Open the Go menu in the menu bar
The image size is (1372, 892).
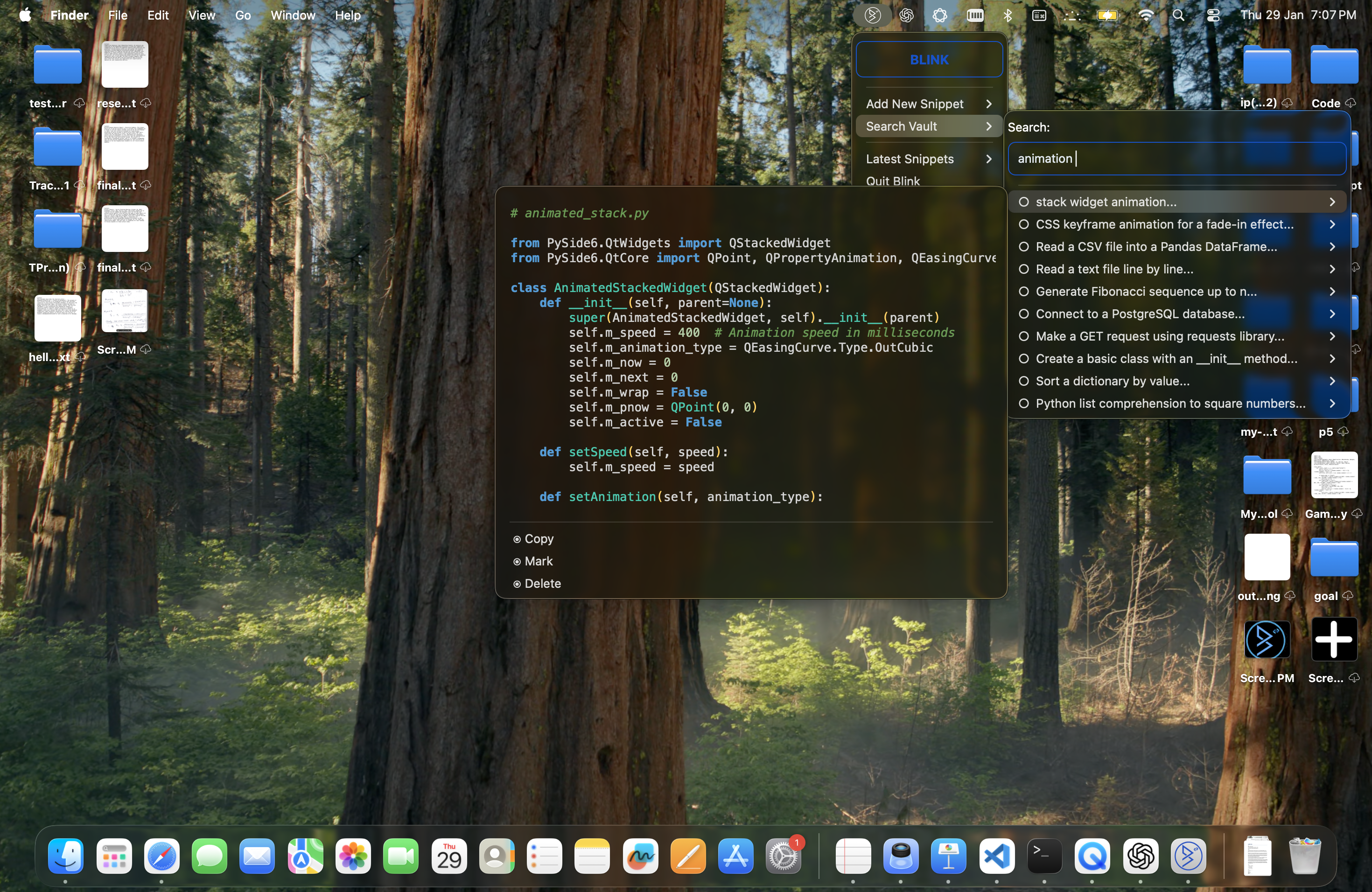(243, 15)
